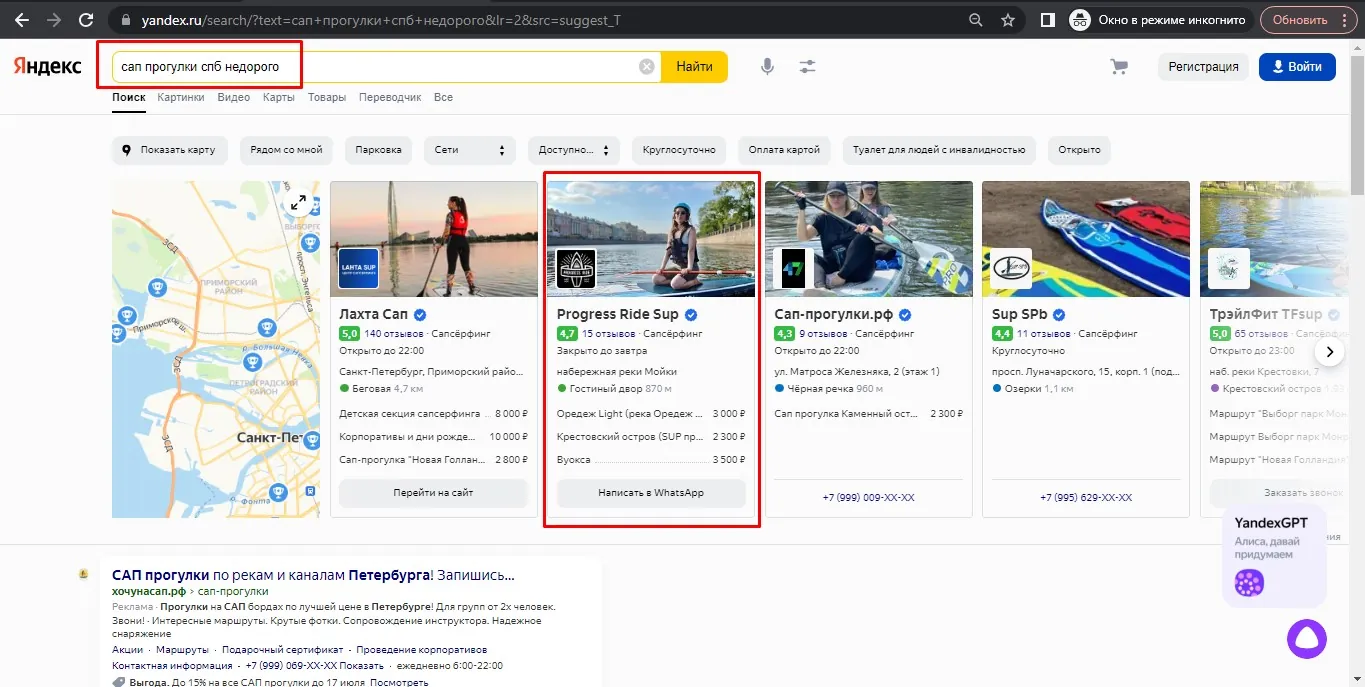The height and width of the screenshot is (687, 1365).
Task: Start voice search microphone icon
Action: point(767,67)
